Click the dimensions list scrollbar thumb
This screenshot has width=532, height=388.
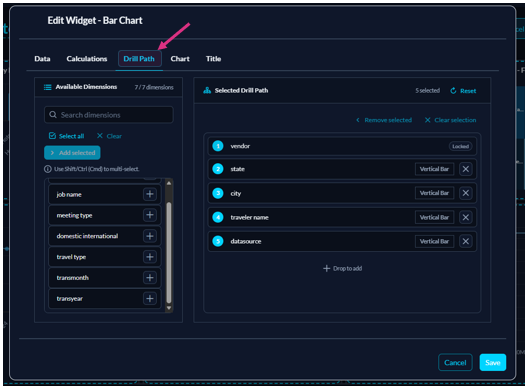tap(169, 253)
